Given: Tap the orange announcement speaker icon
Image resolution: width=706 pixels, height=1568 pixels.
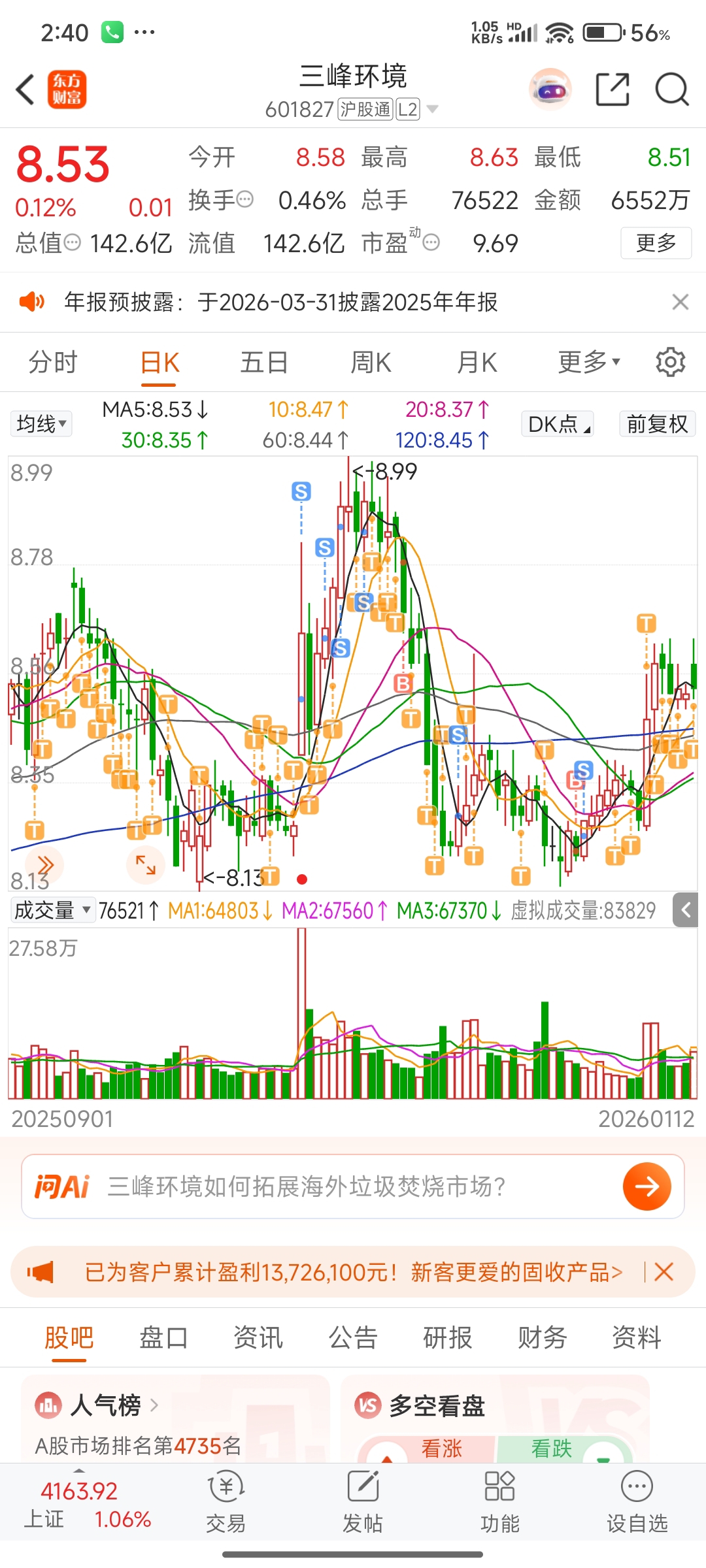Looking at the screenshot, I should (x=31, y=302).
